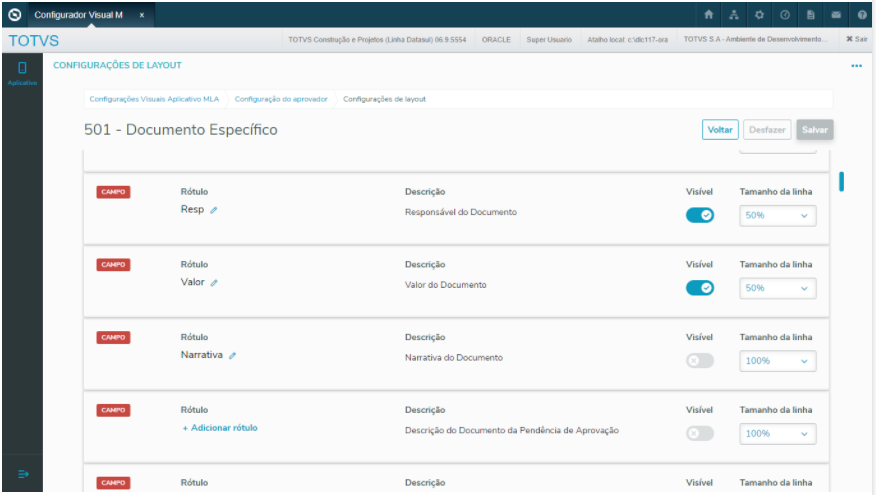This screenshot has height=495, width=876.
Task: Click the ORACLE database label
Action: coord(496,40)
